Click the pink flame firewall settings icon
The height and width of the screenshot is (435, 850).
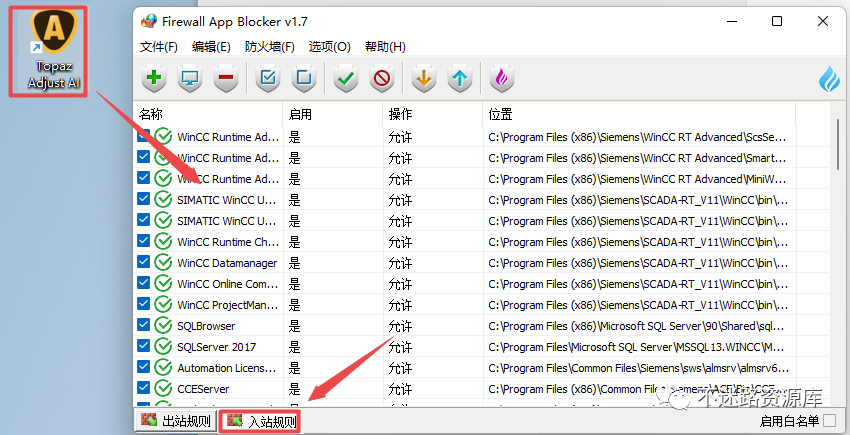502,79
